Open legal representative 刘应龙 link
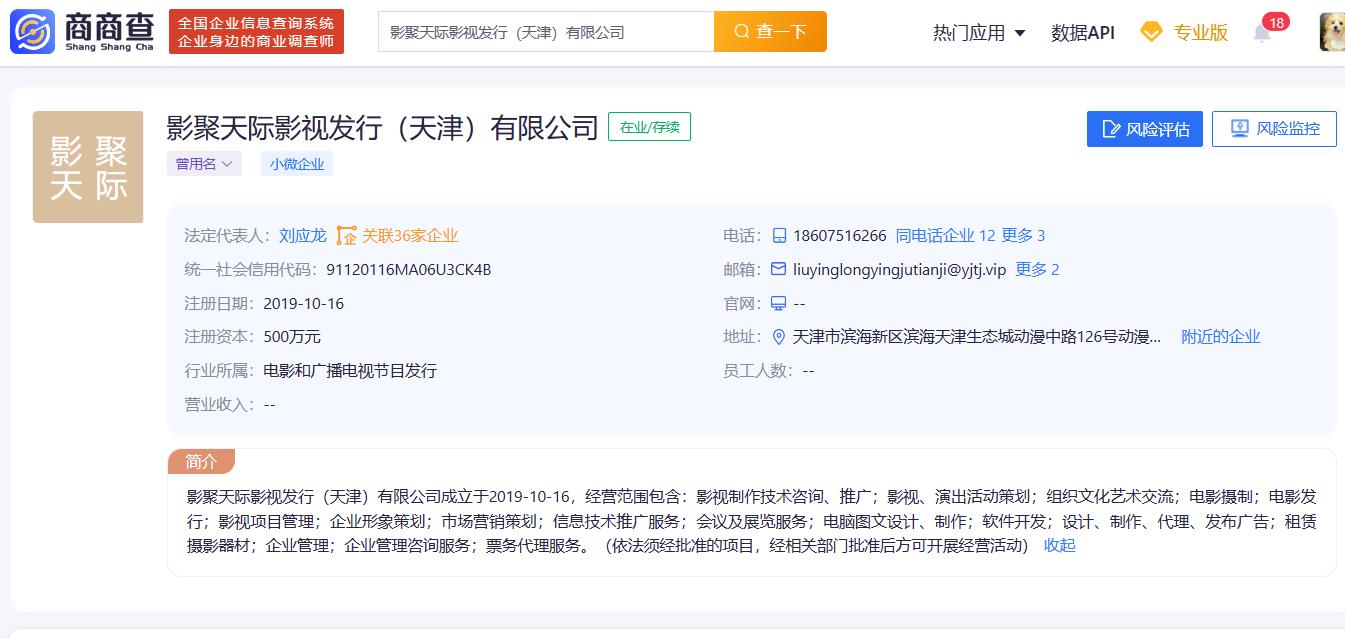 point(303,236)
